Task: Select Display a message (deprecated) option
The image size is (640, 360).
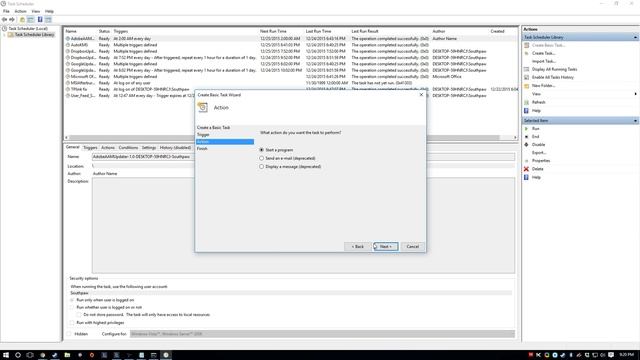Action: coord(262,167)
